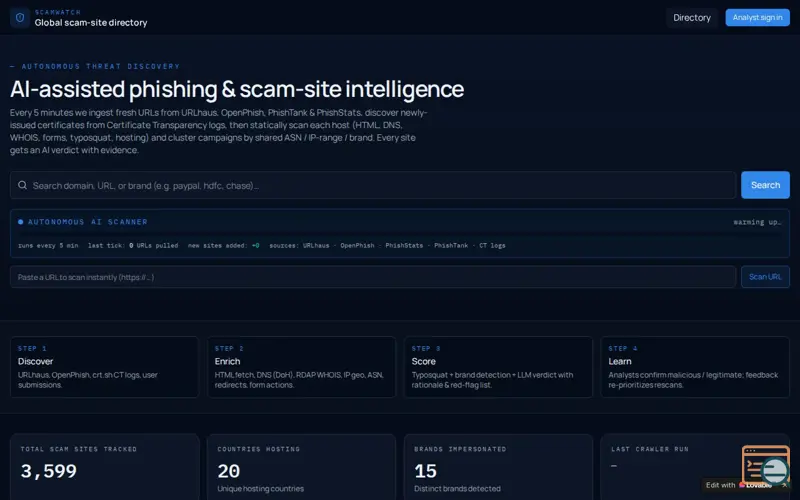Click the Step 2 Enrich card
The image size is (800, 500).
point(302,367)
